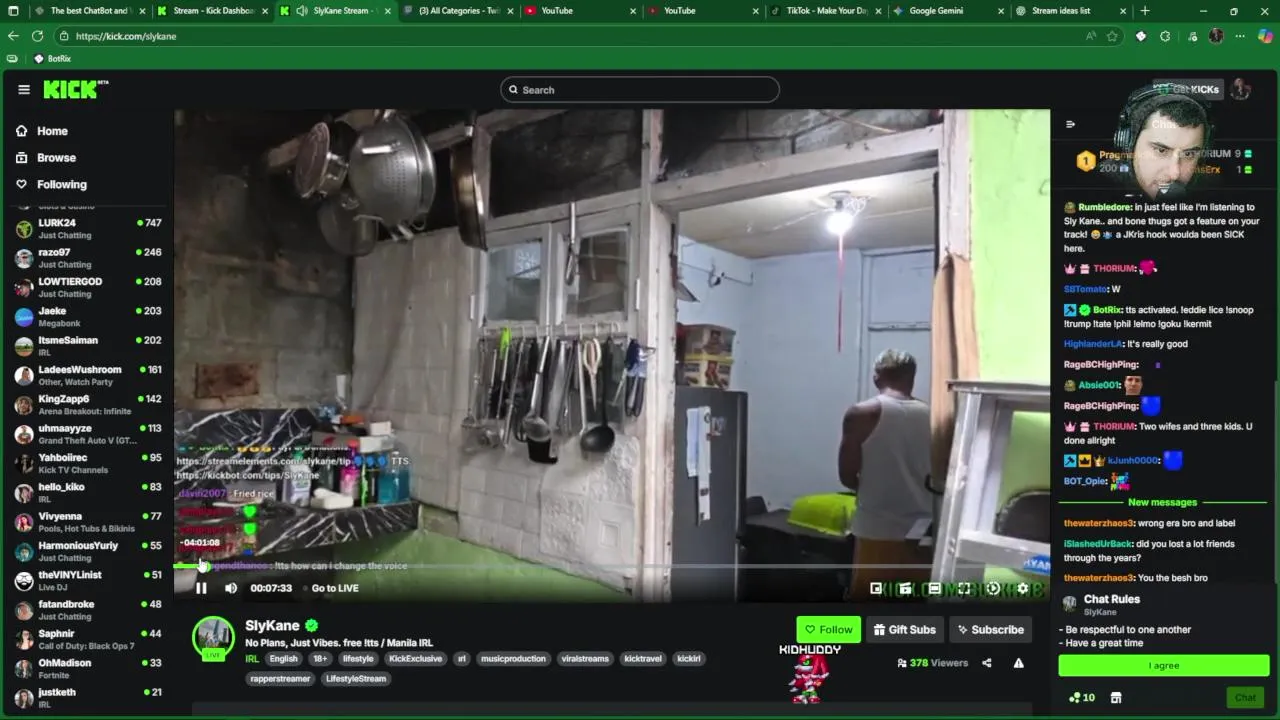Viewport: 1280px width, 720px height.
Task: Open Vivyenna channel in sidebar
Action: tap(87, 522)
